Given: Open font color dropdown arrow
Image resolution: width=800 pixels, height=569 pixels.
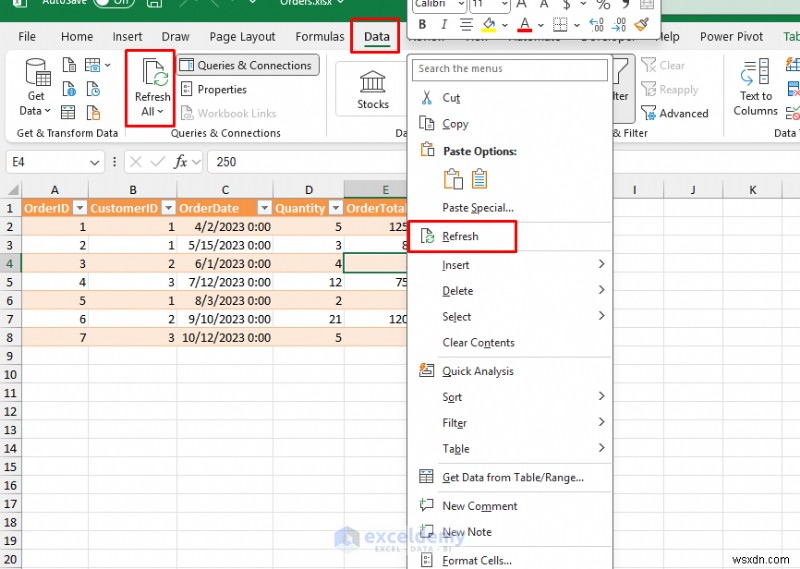Looking at the screenshot, I should [540, 24].
